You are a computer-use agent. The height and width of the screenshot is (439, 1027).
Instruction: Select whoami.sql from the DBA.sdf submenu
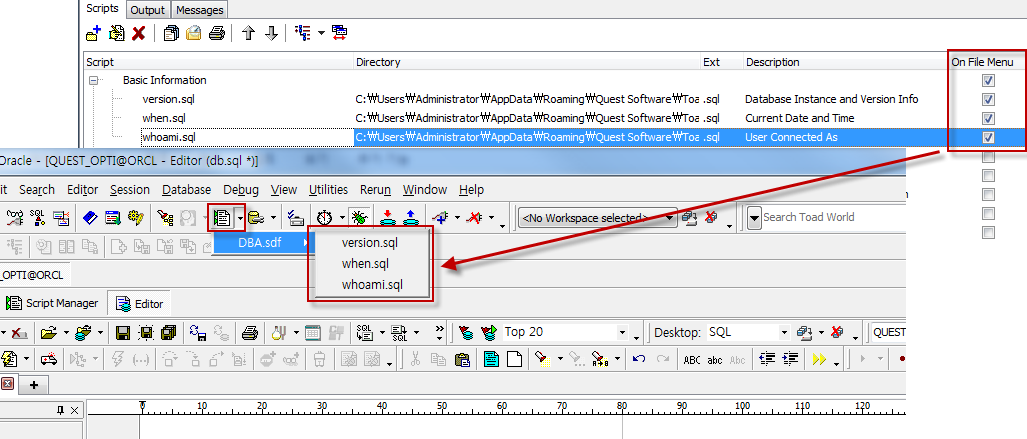[x=369, y=285]
